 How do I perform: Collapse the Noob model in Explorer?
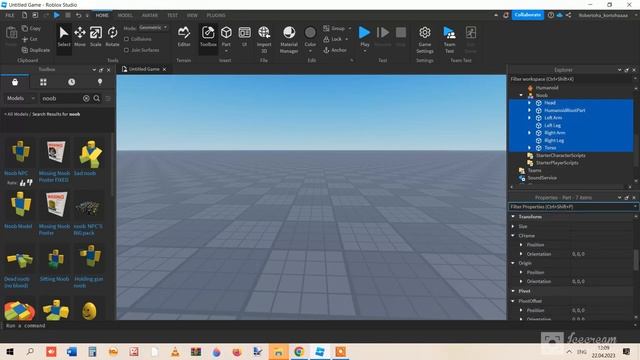(x=521, y=95)
